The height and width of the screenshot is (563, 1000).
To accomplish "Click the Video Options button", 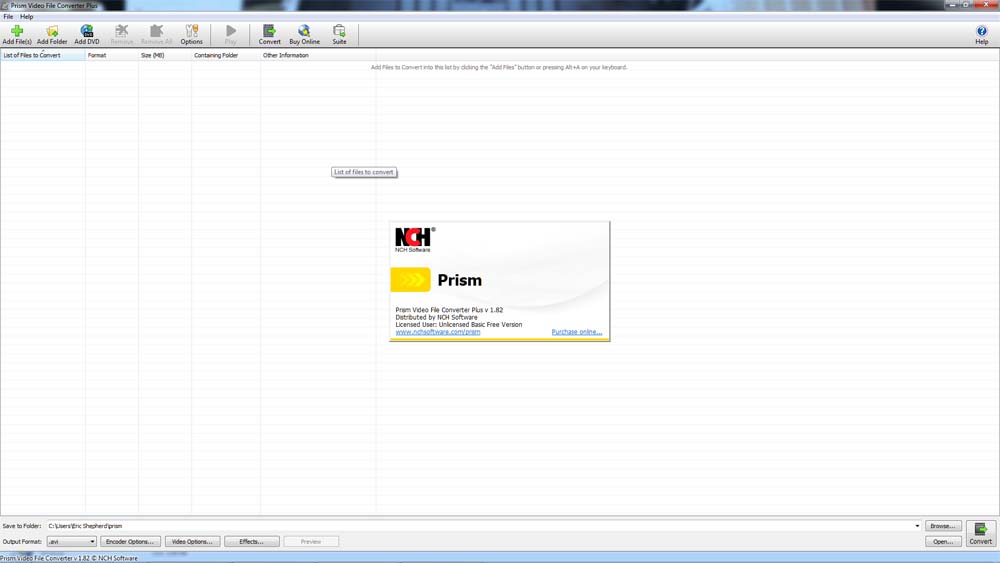I will 192,541.
